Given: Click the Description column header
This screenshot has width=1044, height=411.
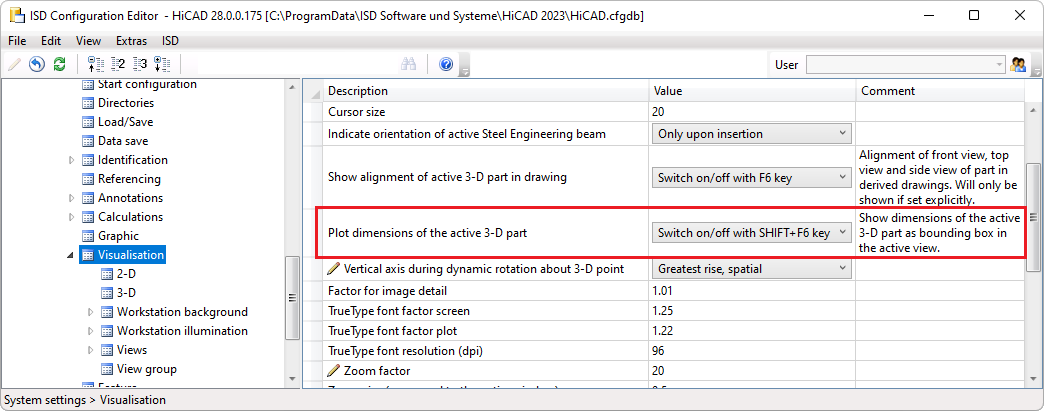Looking at the screenshot, I should click(484, 91).
